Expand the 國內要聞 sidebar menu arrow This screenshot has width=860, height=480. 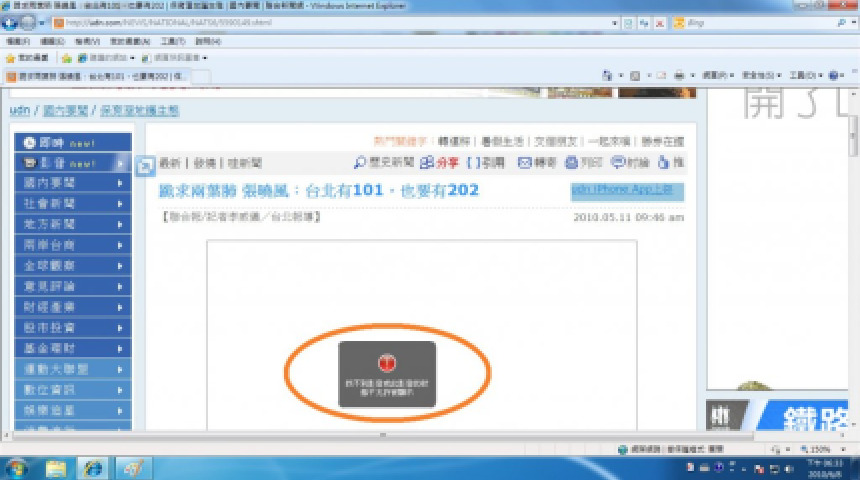[x=120, y=183]
